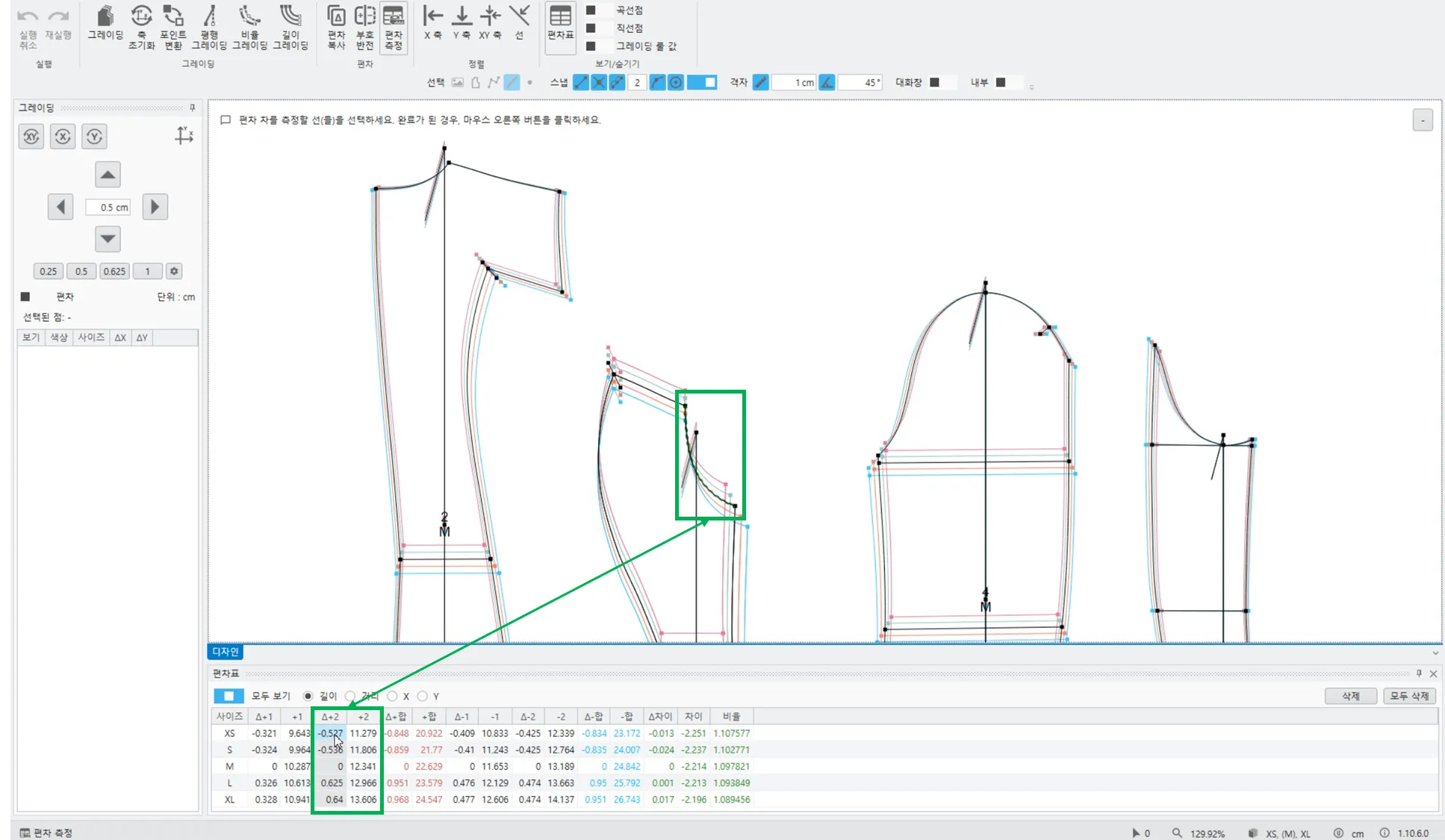Collapse the canvas panel with minus button
Image resolution: width=1445 pixels, height=840 pixels.
(x=1423, y=120)
